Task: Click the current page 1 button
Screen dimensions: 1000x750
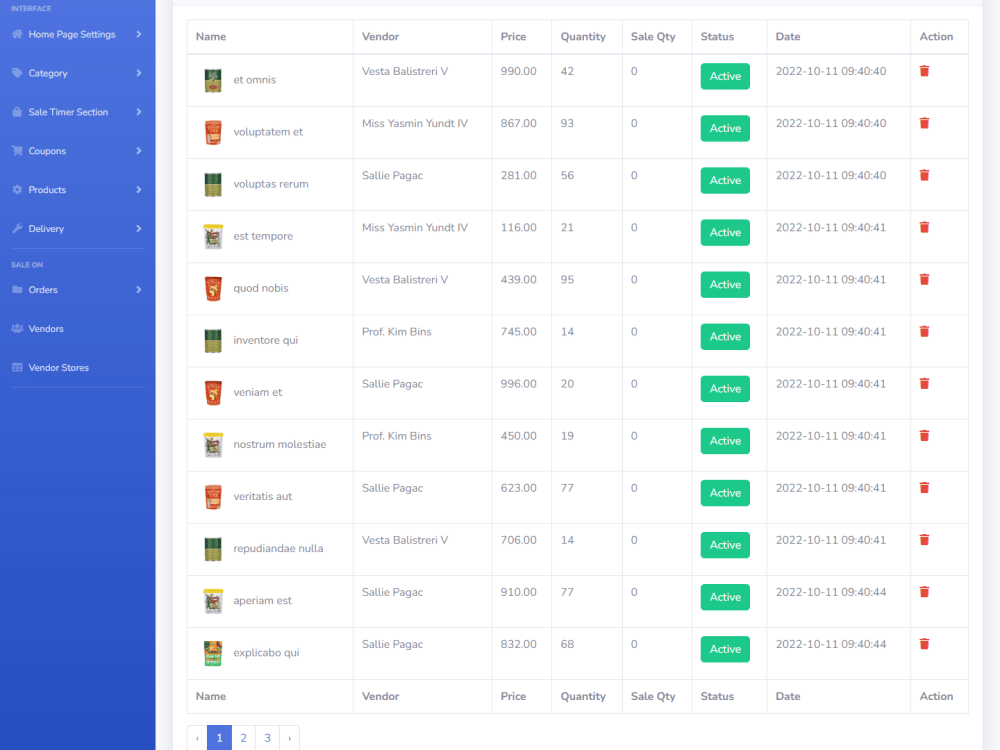Action: click(219, 738)
